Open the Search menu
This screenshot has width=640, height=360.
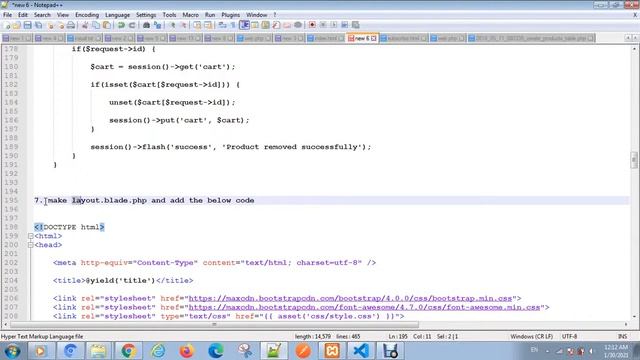click(x=42, y=15)
